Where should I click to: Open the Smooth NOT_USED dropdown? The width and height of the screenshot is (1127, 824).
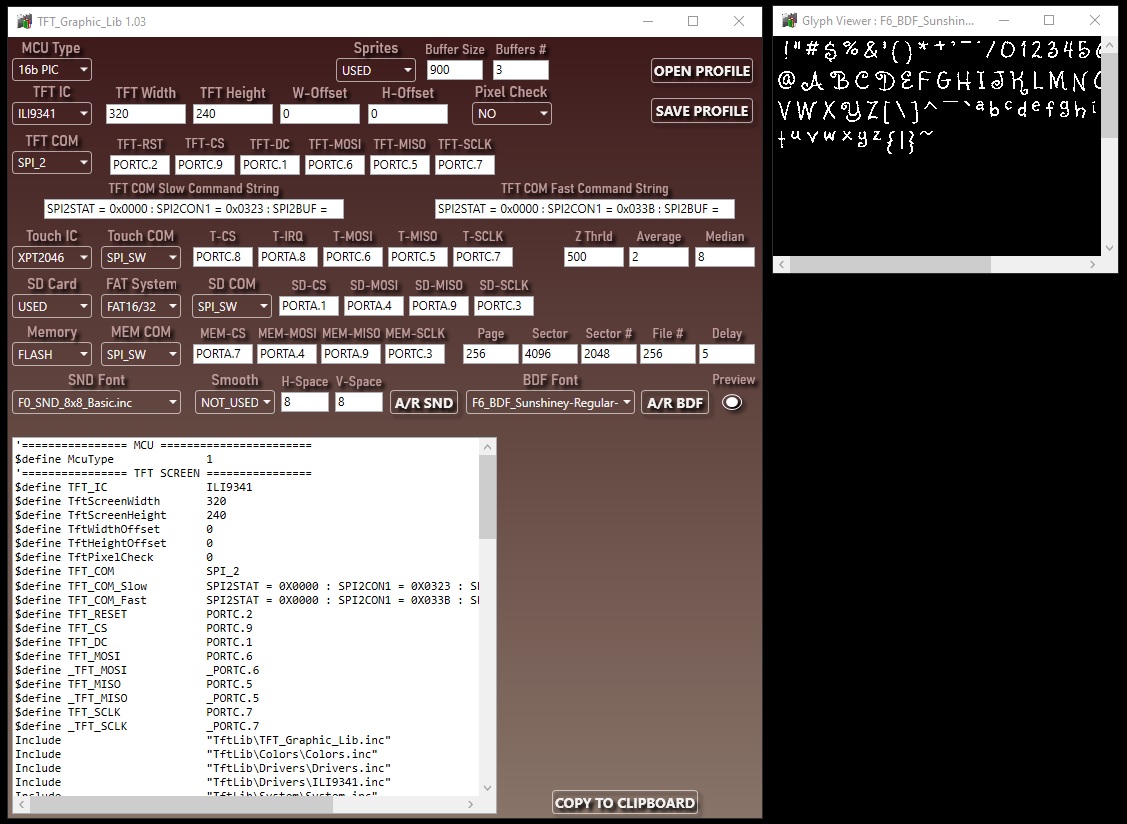point(235,402)
